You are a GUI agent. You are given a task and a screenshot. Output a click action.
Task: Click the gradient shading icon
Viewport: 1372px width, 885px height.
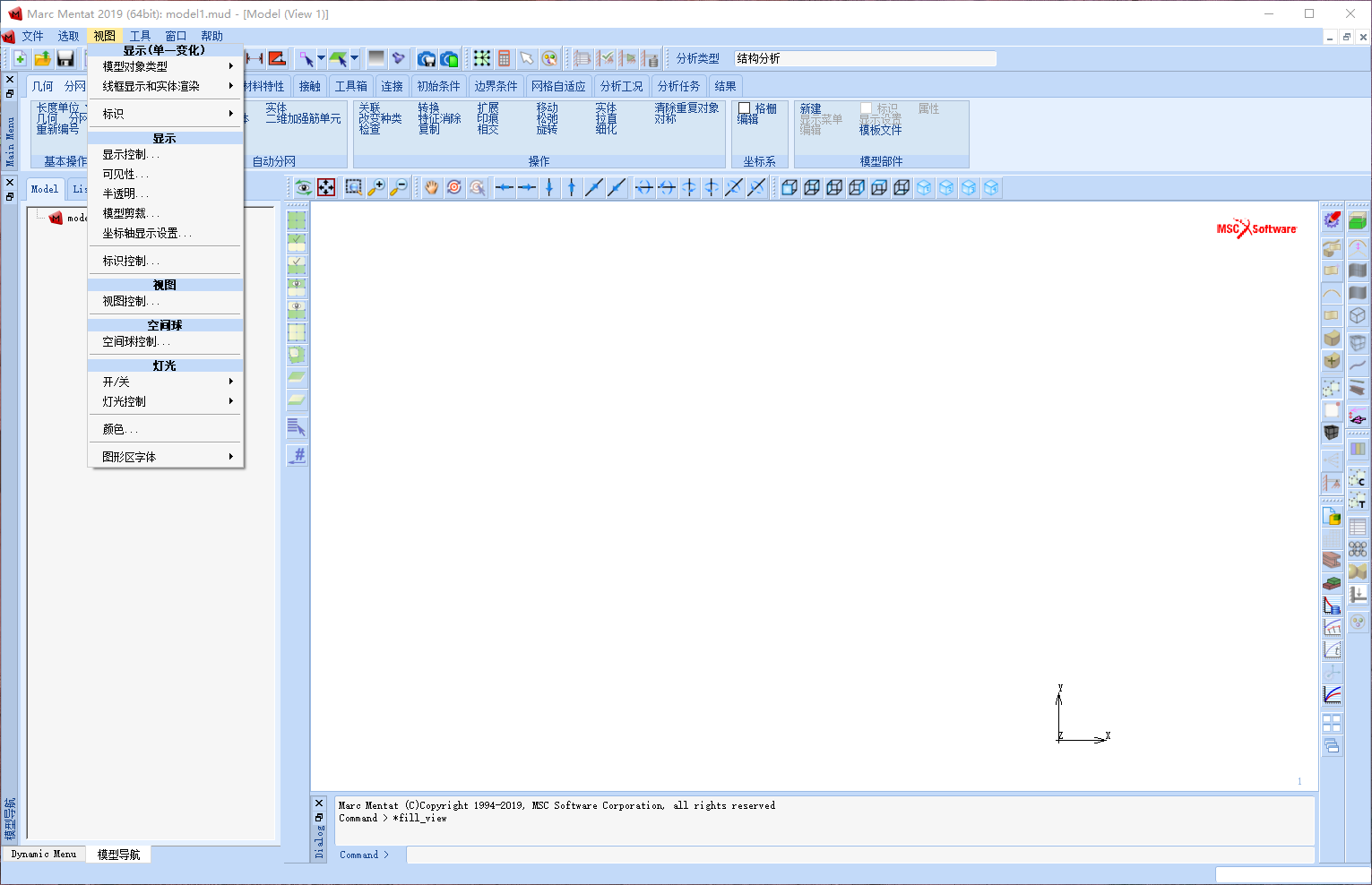coord(376,58)
